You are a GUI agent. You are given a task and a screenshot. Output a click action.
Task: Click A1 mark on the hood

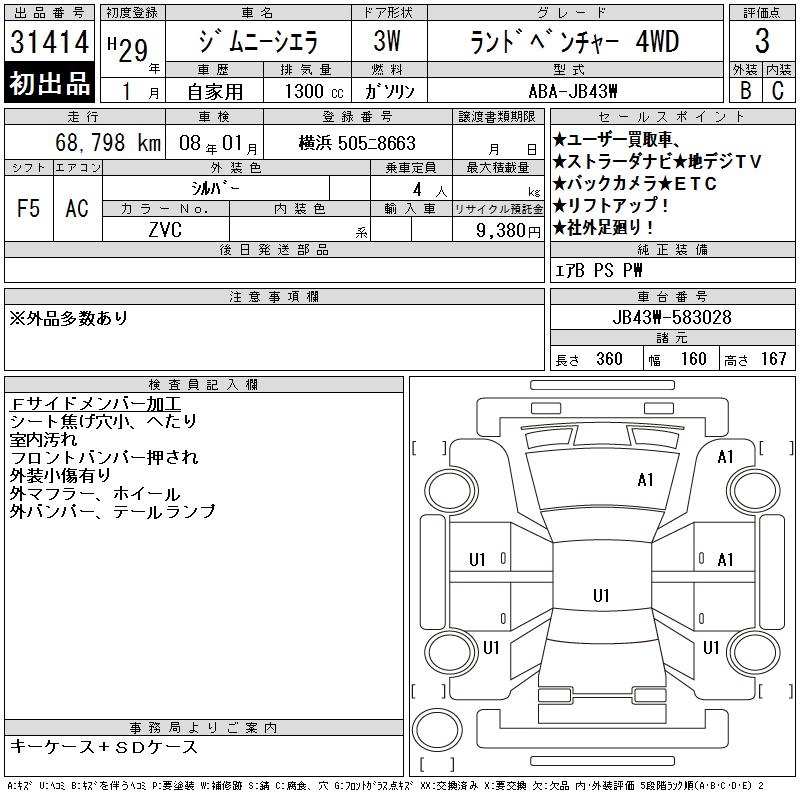645,480
